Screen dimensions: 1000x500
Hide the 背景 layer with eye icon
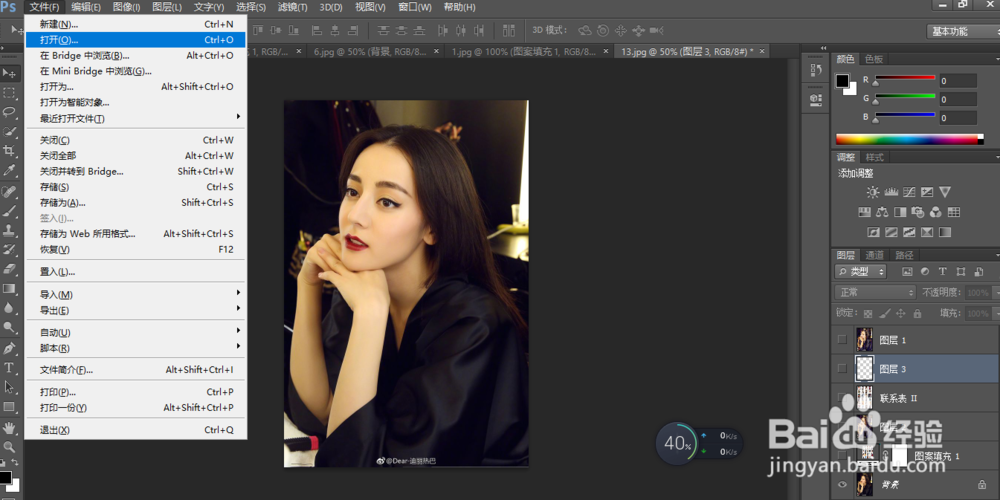(842, 485)
